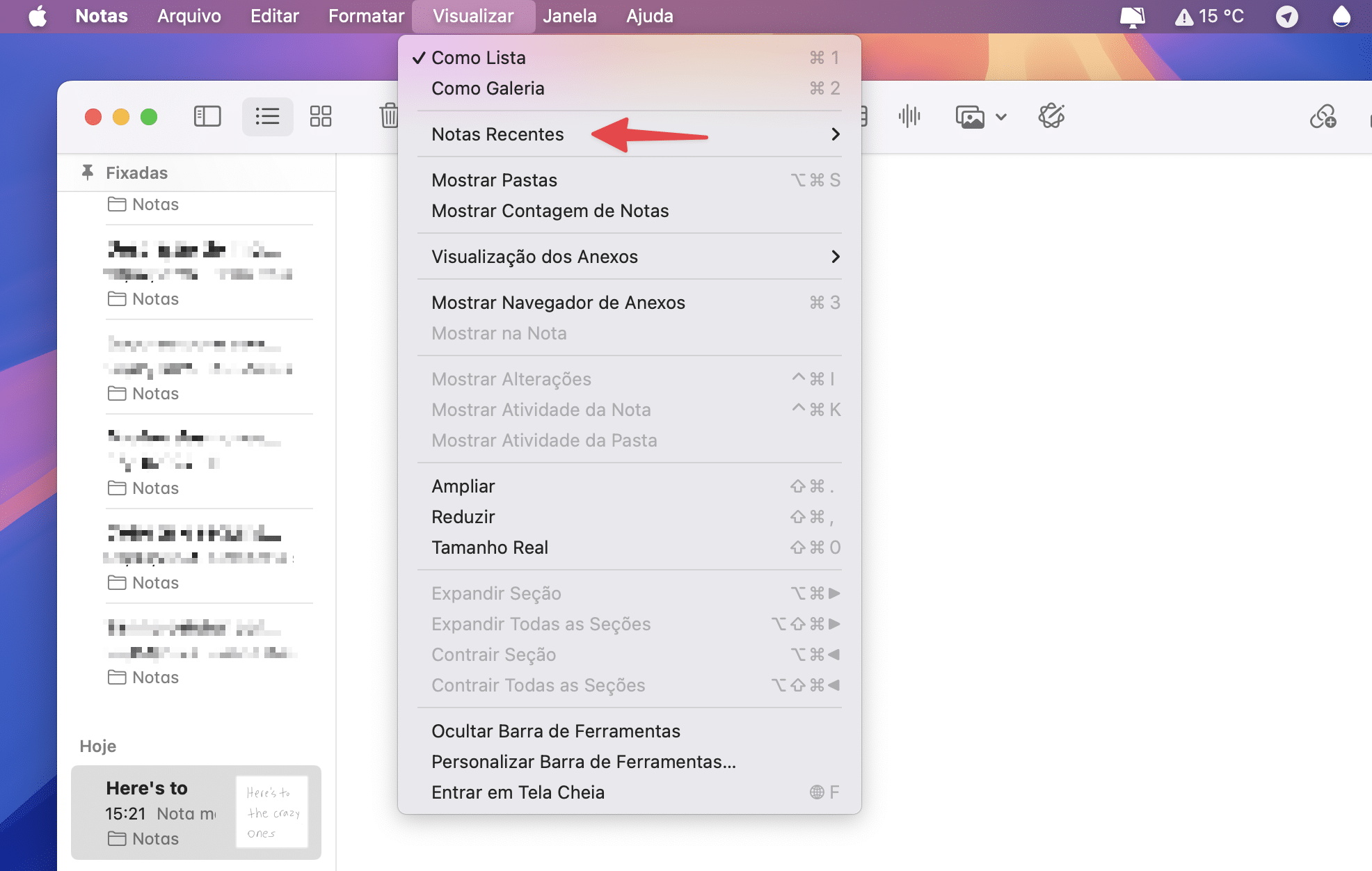The height and width of the screenshot is (871, 1372).
Task: Open the Editar menu
Action: (x=274, y=16)
